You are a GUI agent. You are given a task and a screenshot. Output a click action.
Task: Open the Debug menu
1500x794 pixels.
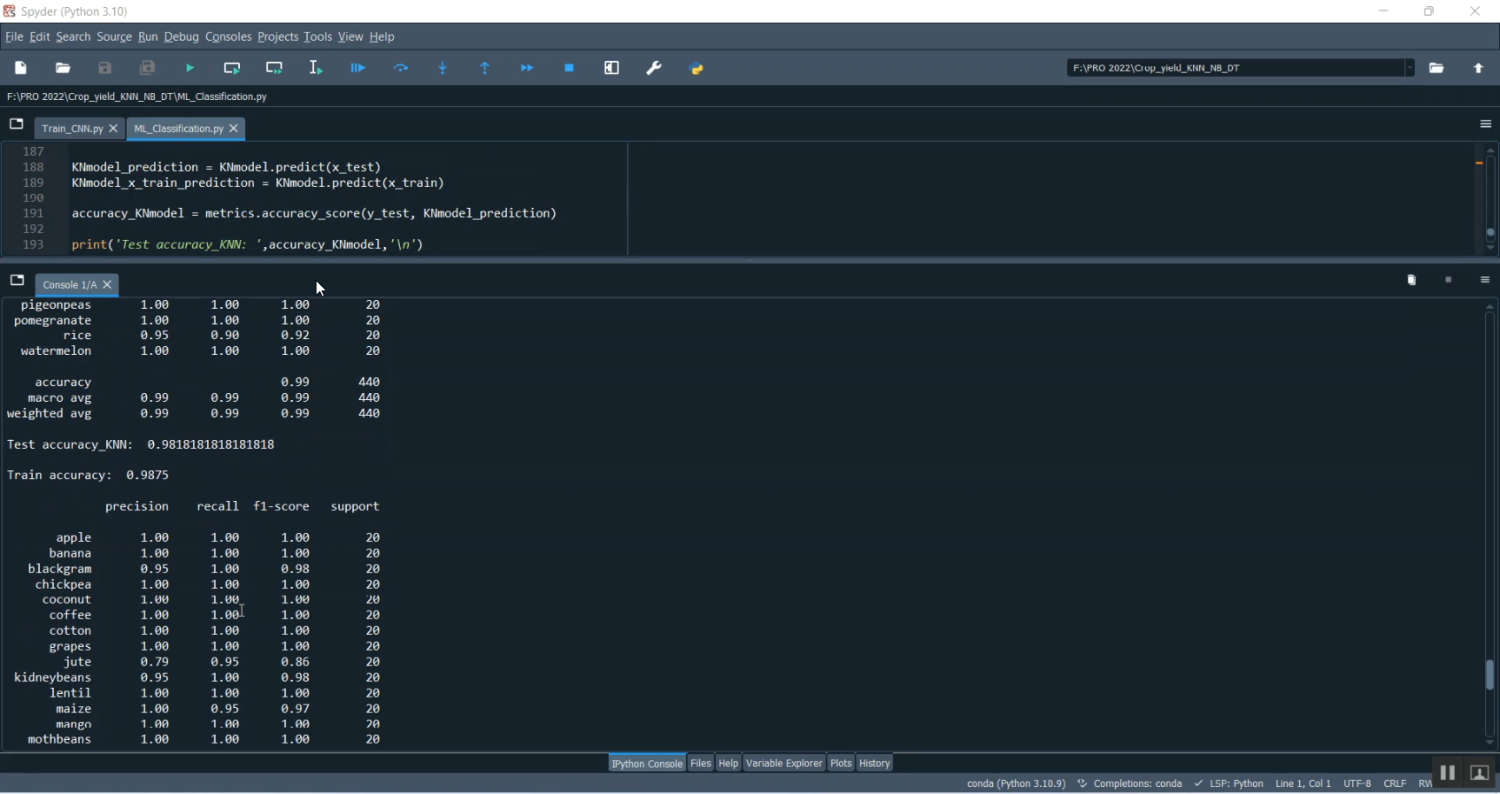click(181, 37)
